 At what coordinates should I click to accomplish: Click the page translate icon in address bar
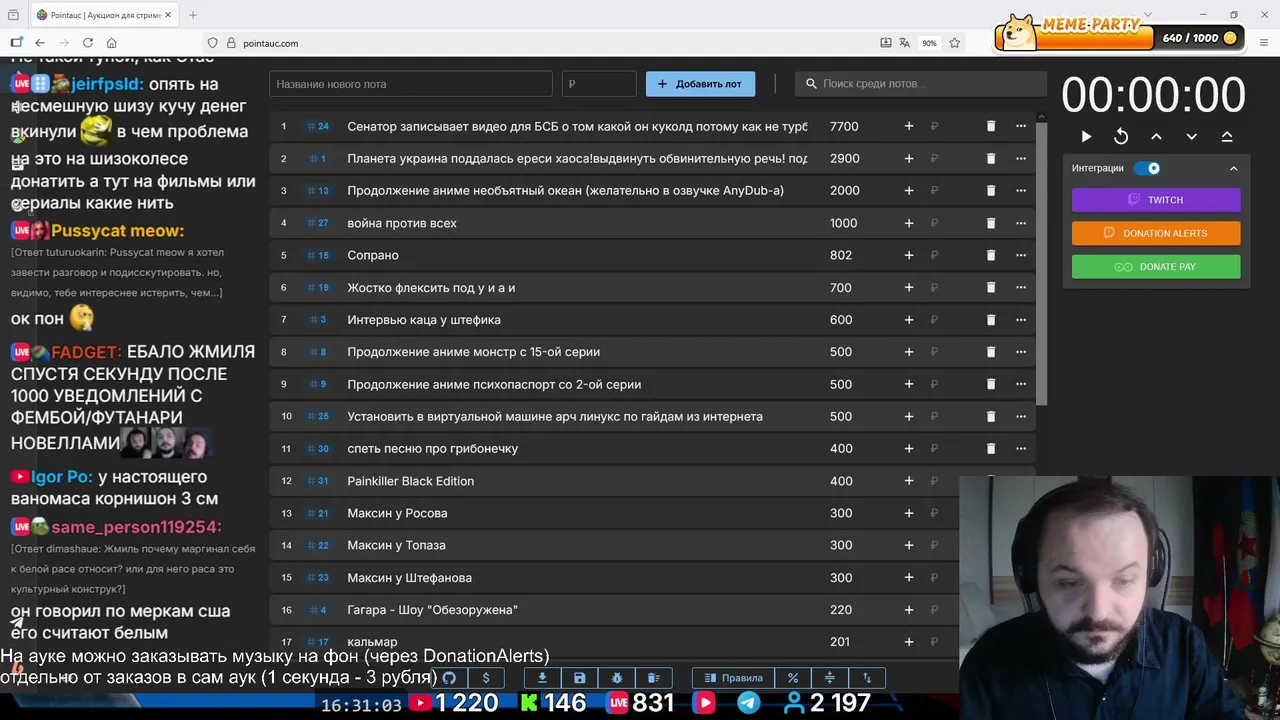point(905,43)
